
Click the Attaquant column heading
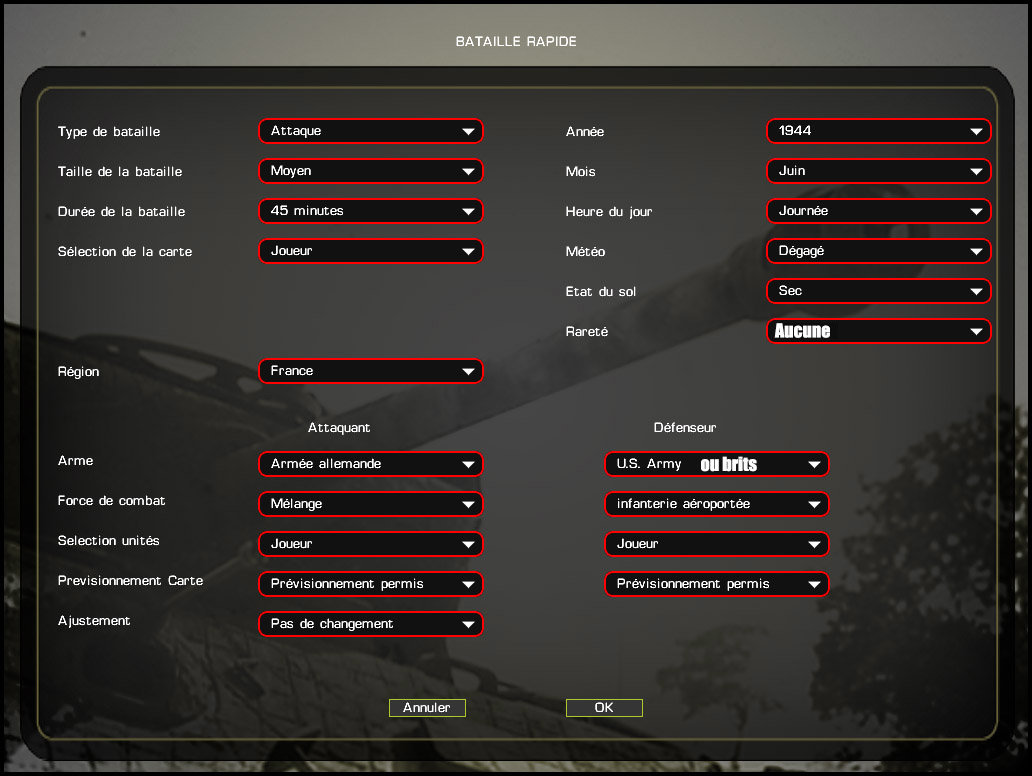coord(339,428)
